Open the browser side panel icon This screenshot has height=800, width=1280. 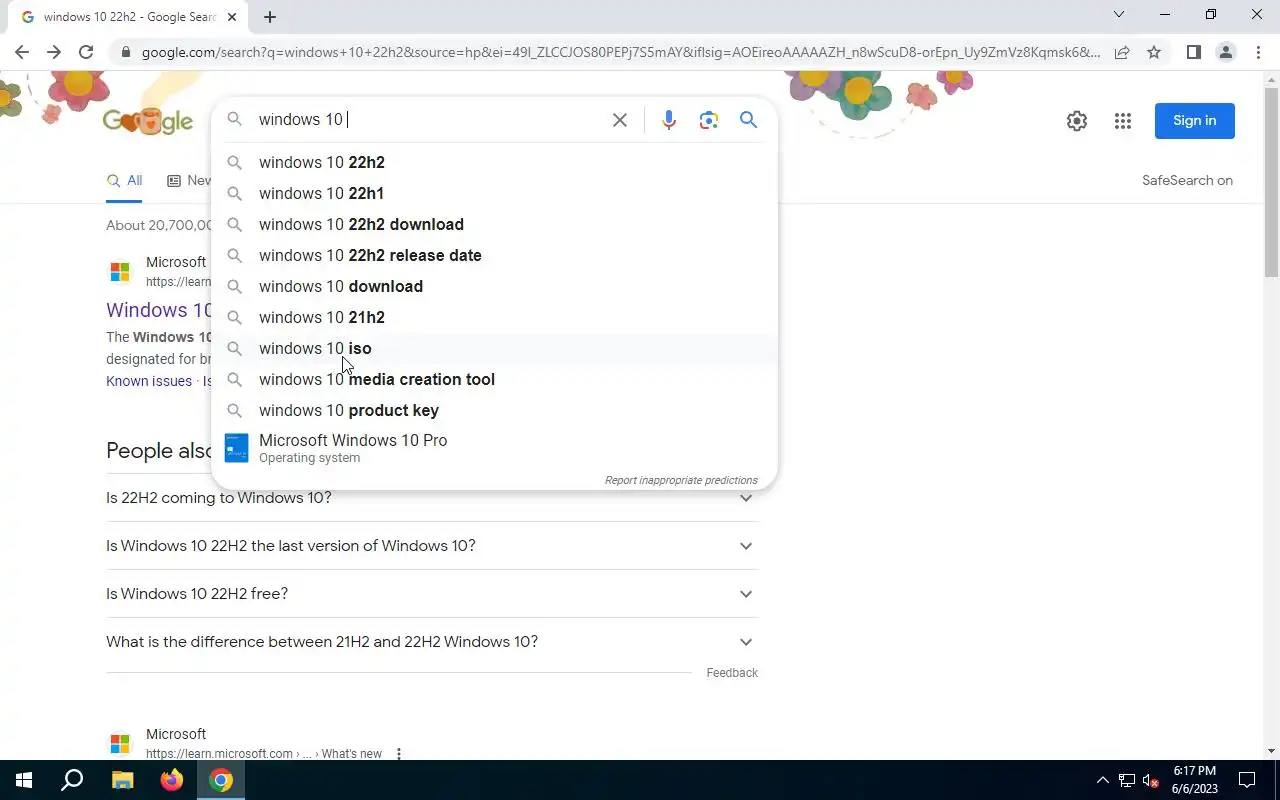click(x=1194, y=52)
